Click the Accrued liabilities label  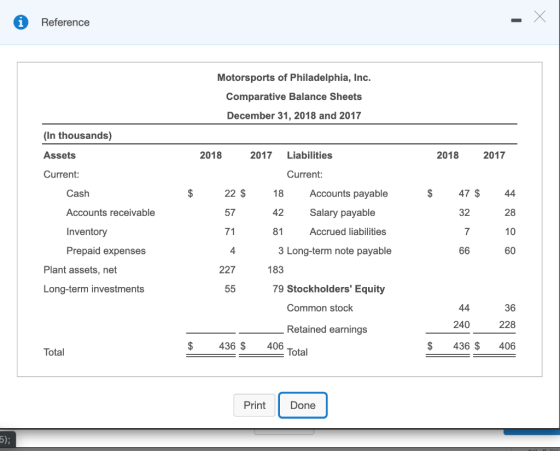tap(348, 232)
